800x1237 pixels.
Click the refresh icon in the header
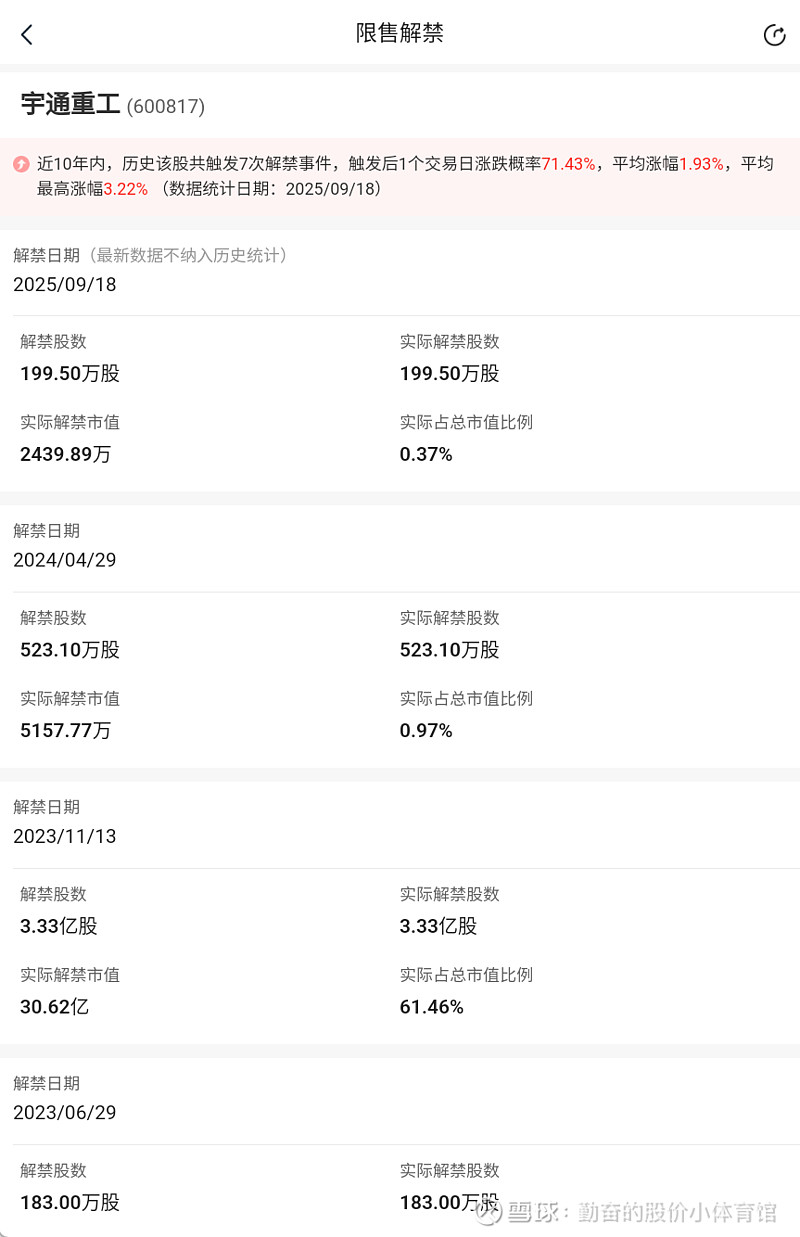[774, 35]
